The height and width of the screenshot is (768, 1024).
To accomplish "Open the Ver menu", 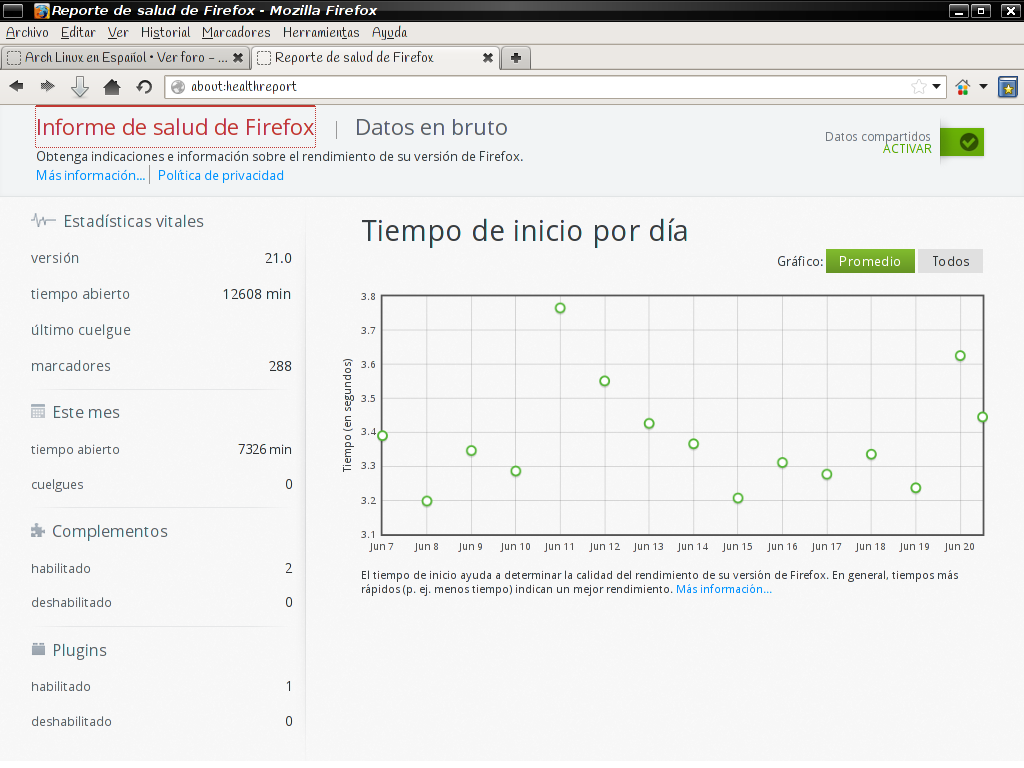I will [x=118, y=33].
